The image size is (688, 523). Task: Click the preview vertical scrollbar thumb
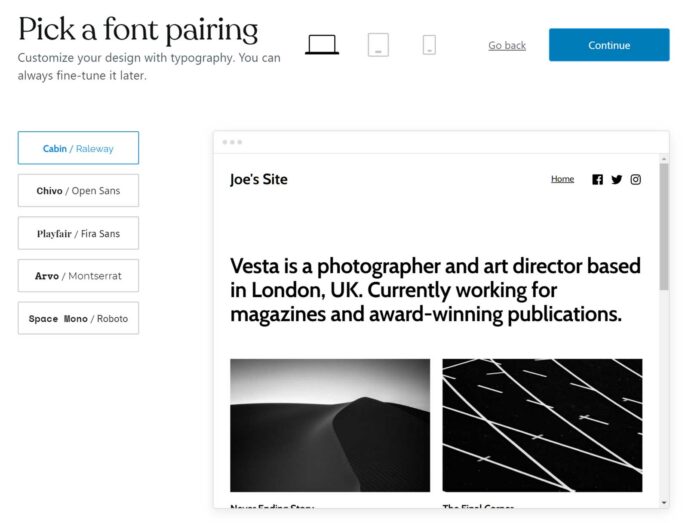tap(664, 226)
